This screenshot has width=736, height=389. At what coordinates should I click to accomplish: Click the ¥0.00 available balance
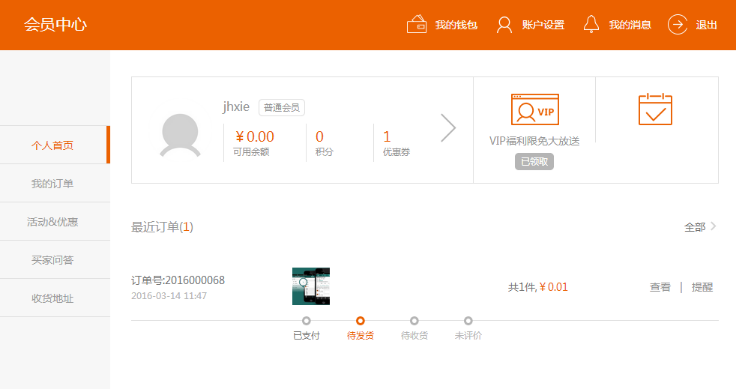[x=254, y=137]
